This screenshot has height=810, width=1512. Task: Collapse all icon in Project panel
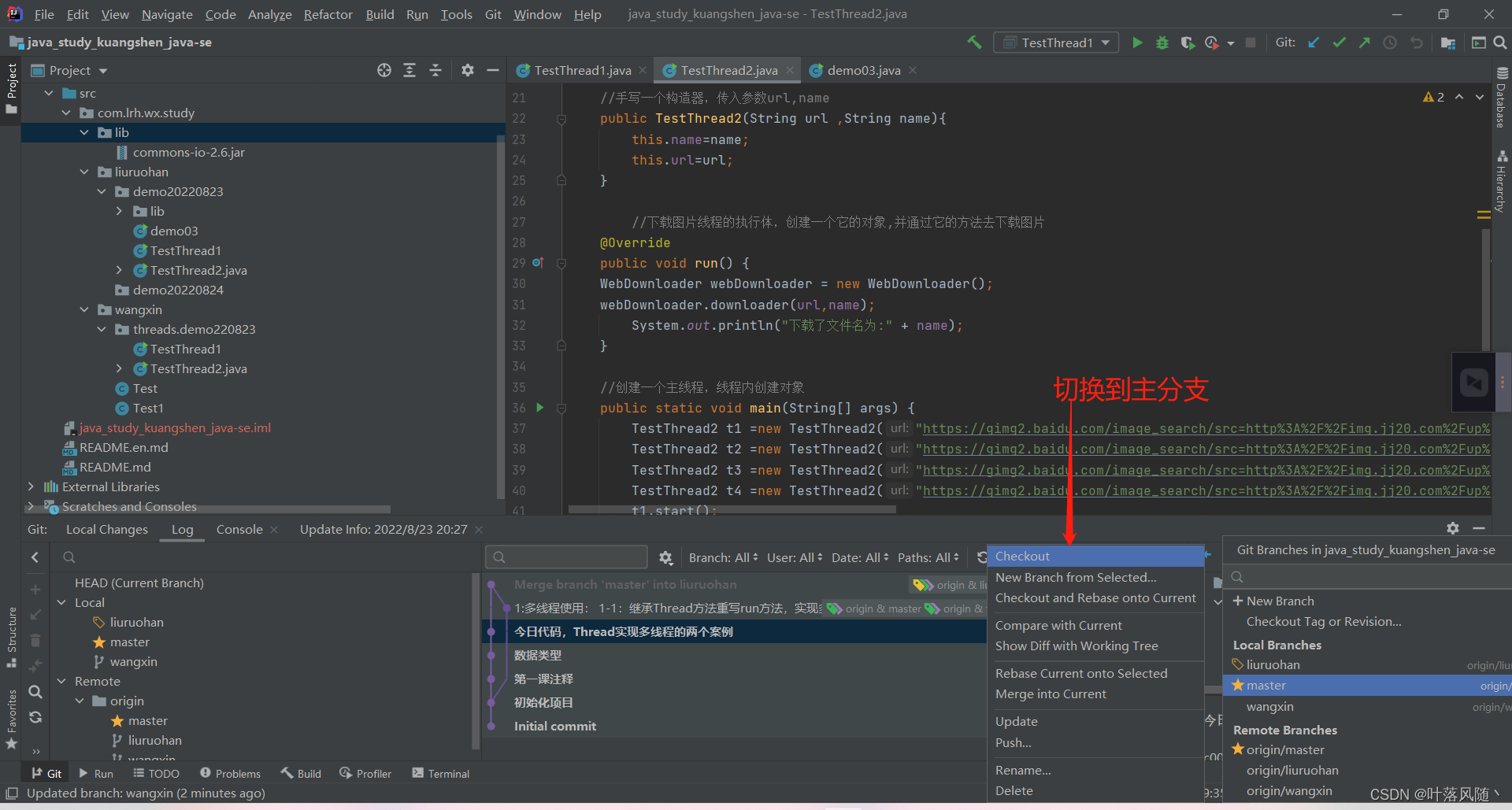435,70
